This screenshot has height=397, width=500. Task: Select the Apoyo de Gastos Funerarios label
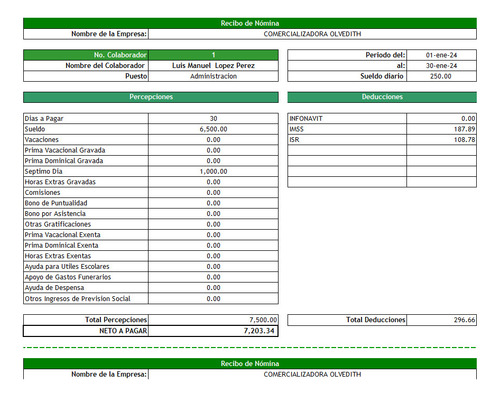point(68,277)
